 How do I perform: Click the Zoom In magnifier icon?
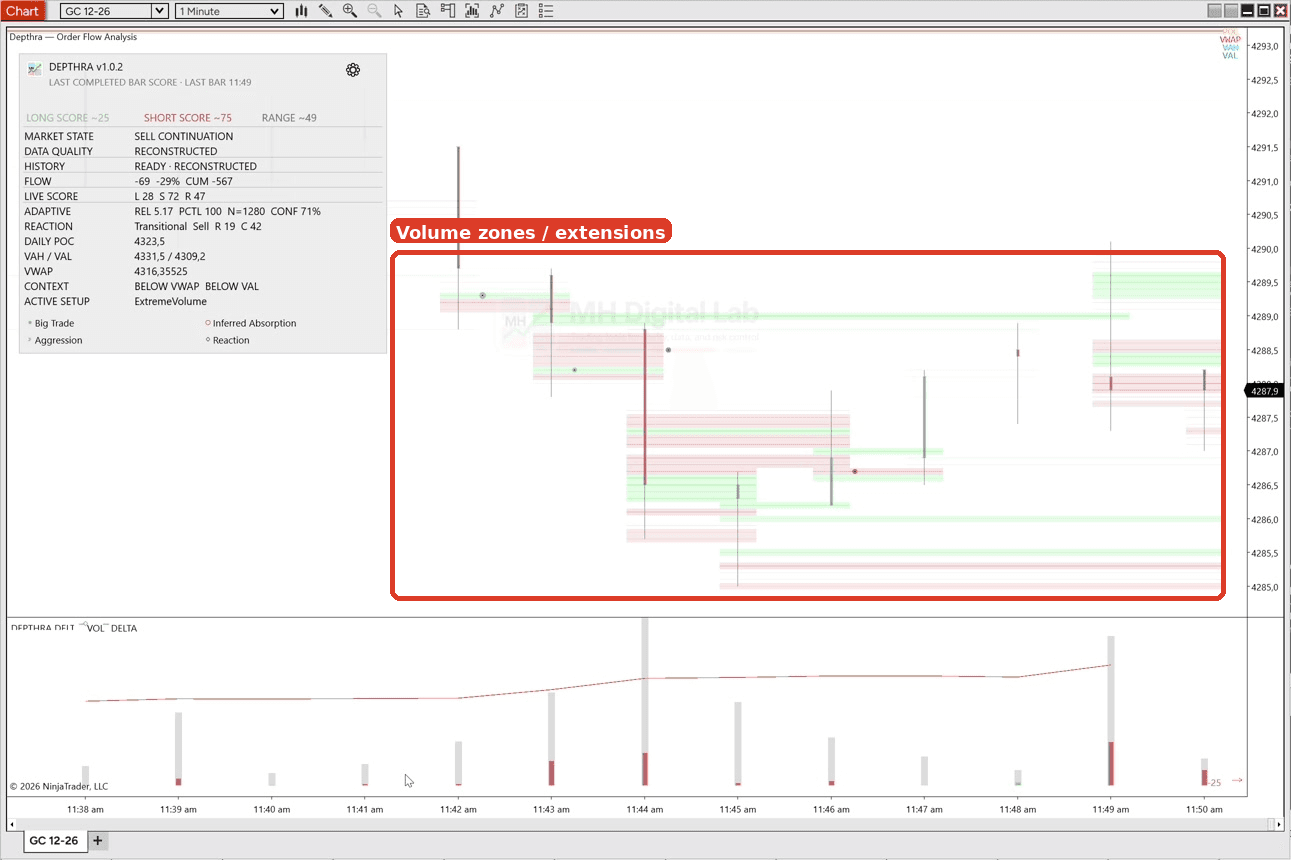click(x=350, y=11)
